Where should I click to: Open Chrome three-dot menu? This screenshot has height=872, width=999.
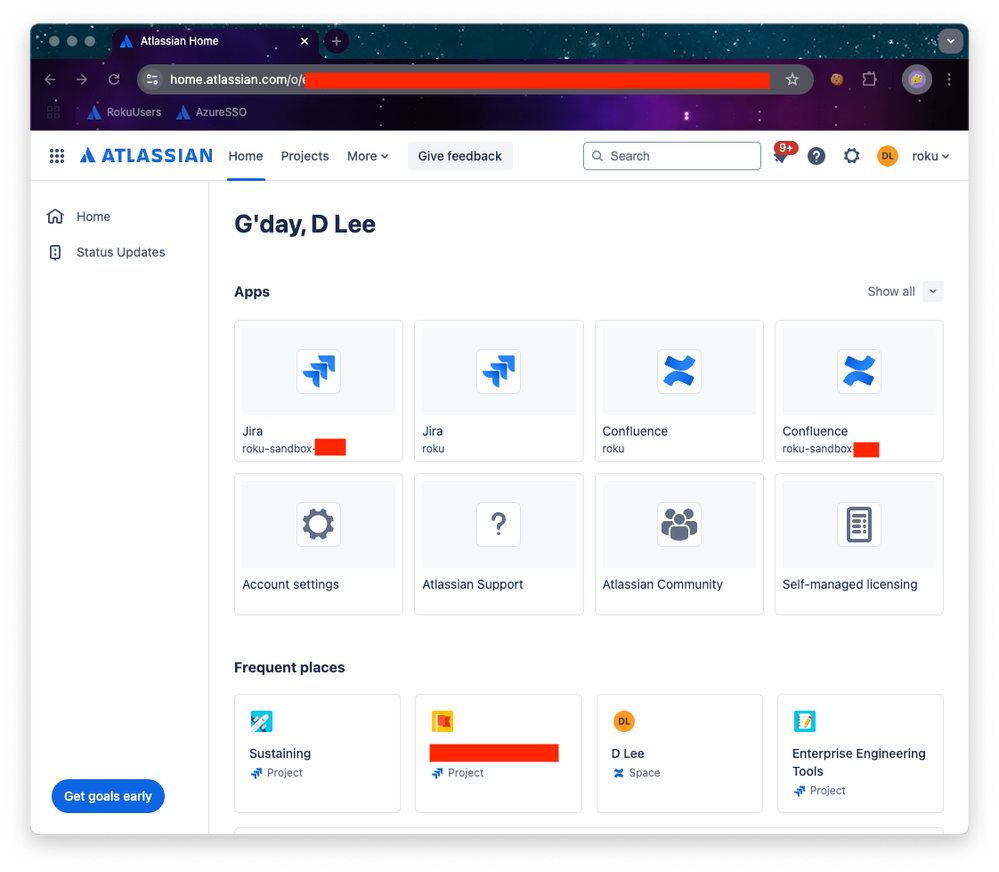point(949,79)
